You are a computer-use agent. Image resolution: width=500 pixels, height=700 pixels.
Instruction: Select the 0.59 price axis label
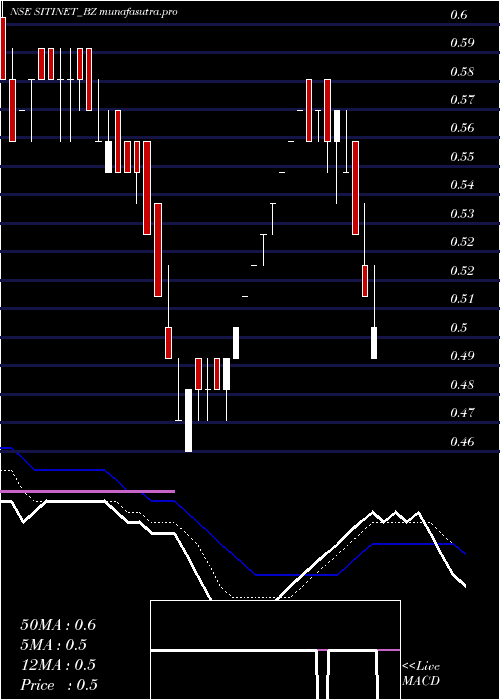click(461, 43)
